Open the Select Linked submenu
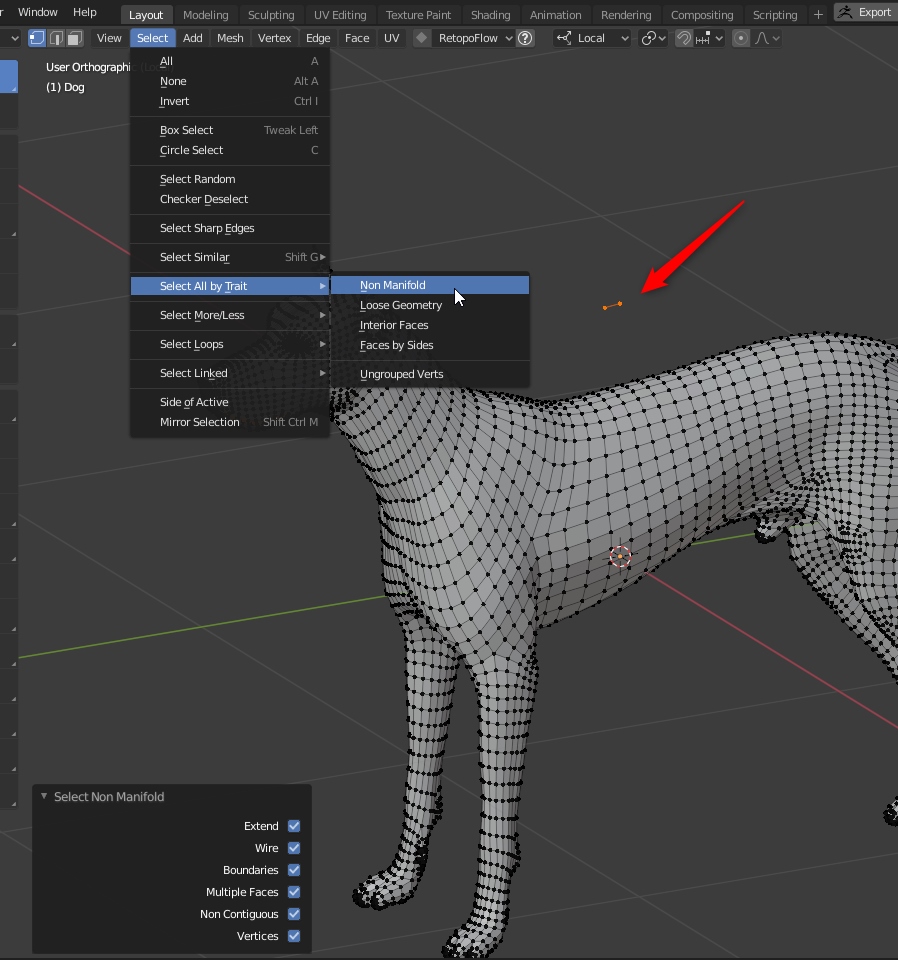The width and height of the screenshot is (898, 960). pos(230,373)
